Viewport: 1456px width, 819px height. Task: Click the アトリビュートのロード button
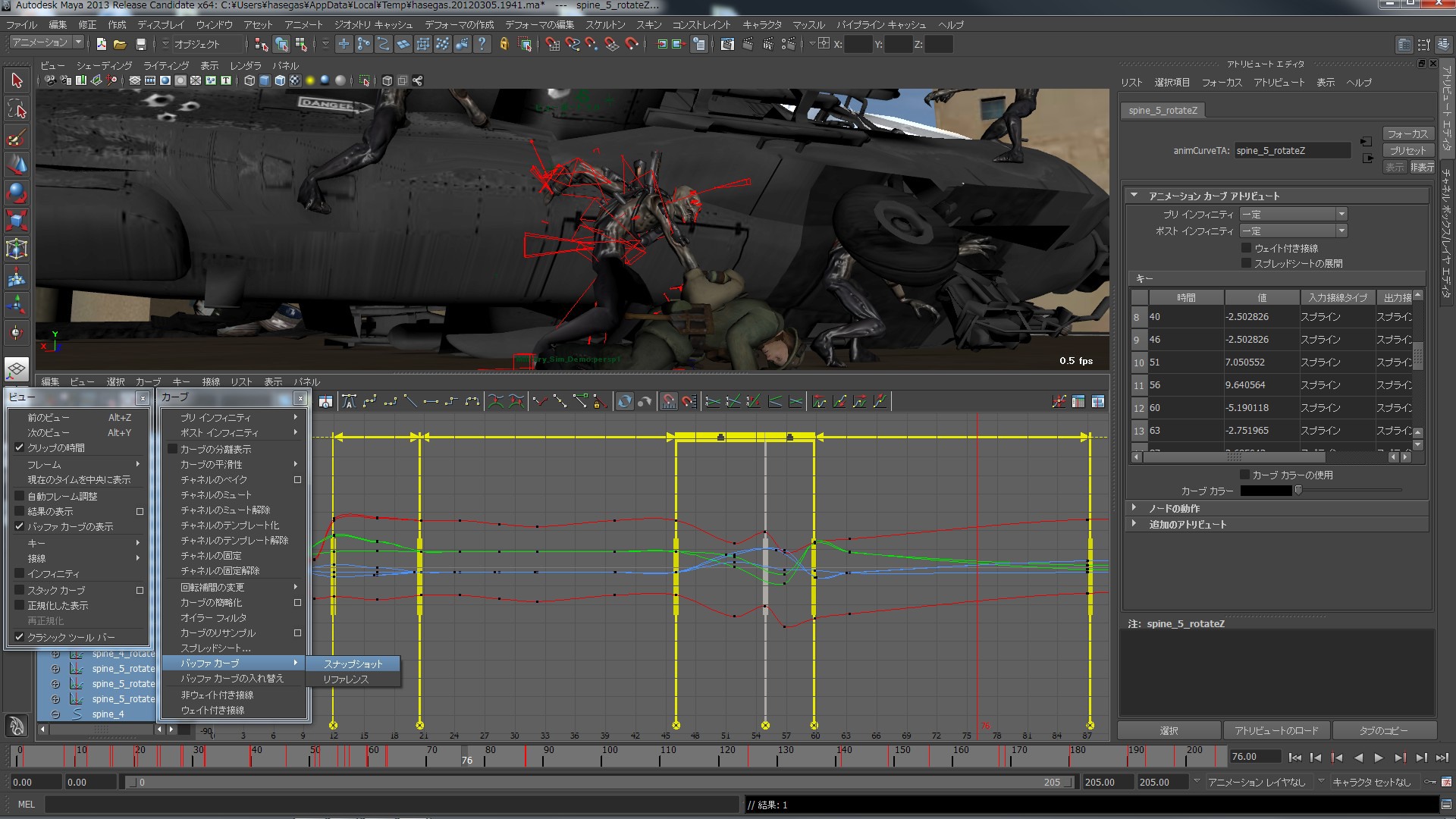pos(1276,731)
